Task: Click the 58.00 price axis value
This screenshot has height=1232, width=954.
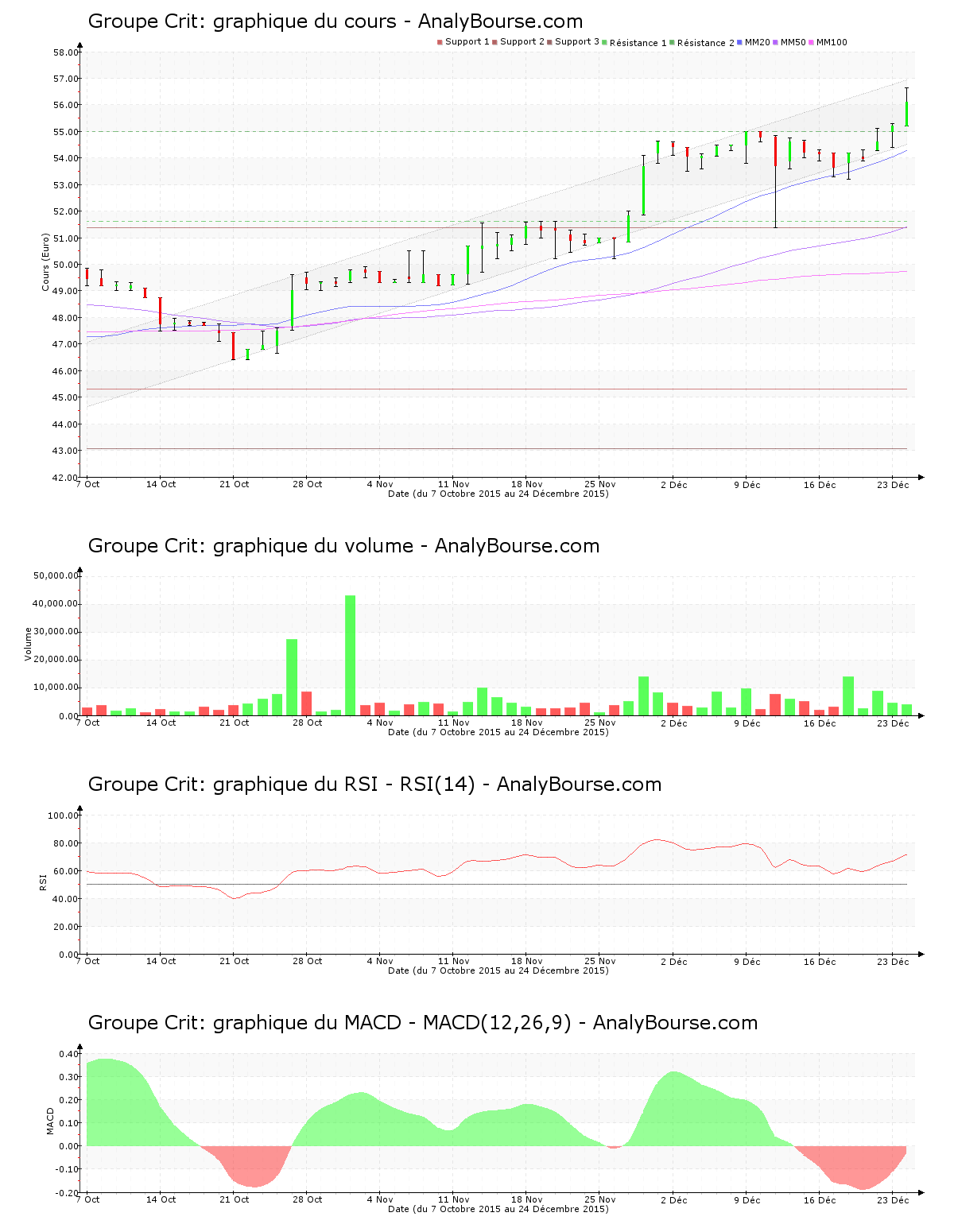Action: point(66,52)
